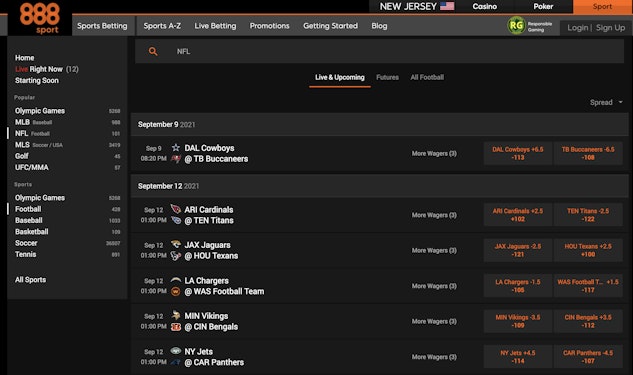
Task: Open More Wagers for Cowboys at Buccaneers
Action: 434,153
